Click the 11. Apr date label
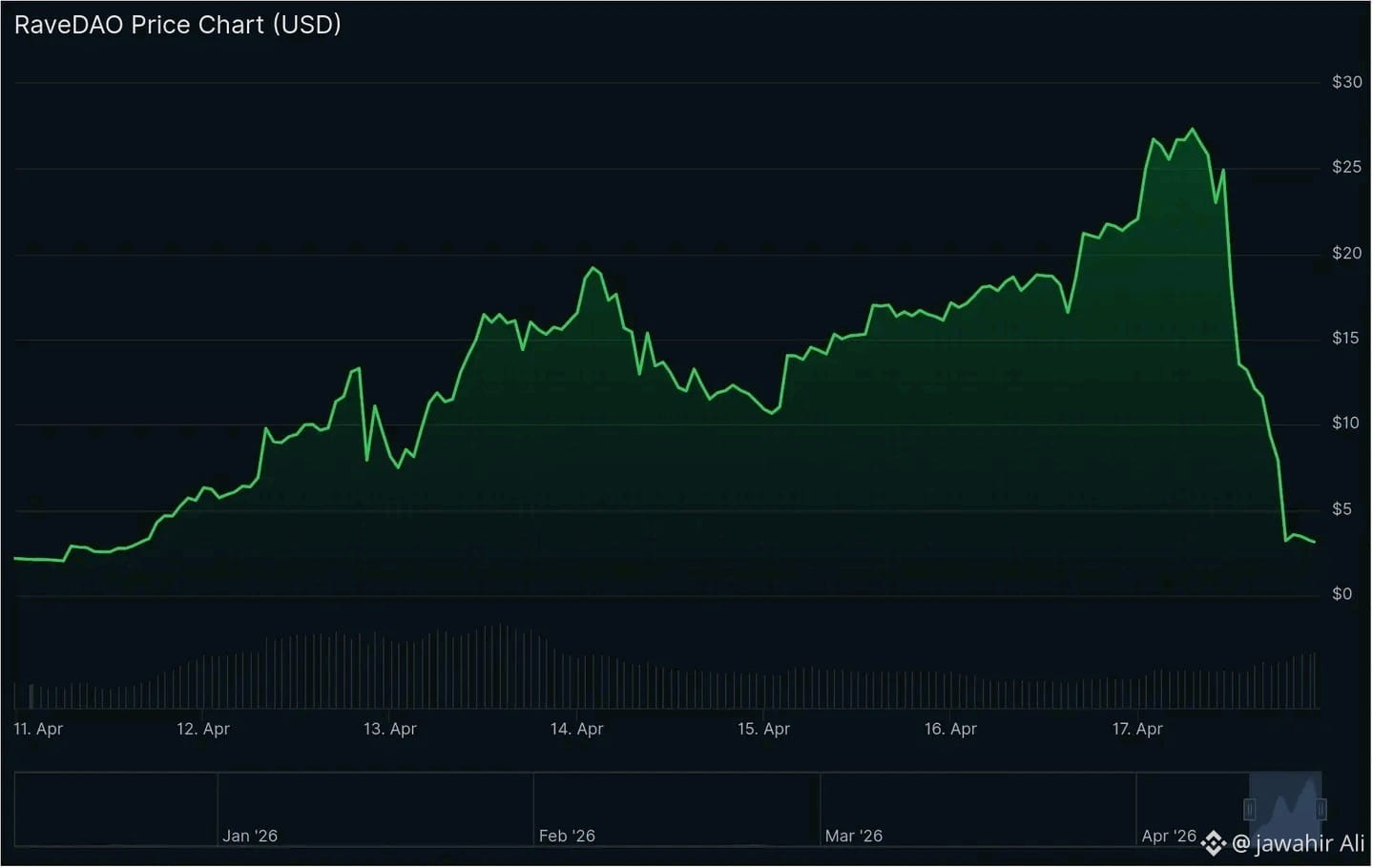The height and width of the screenshot is (868, 1373). (x=38, y=729)
